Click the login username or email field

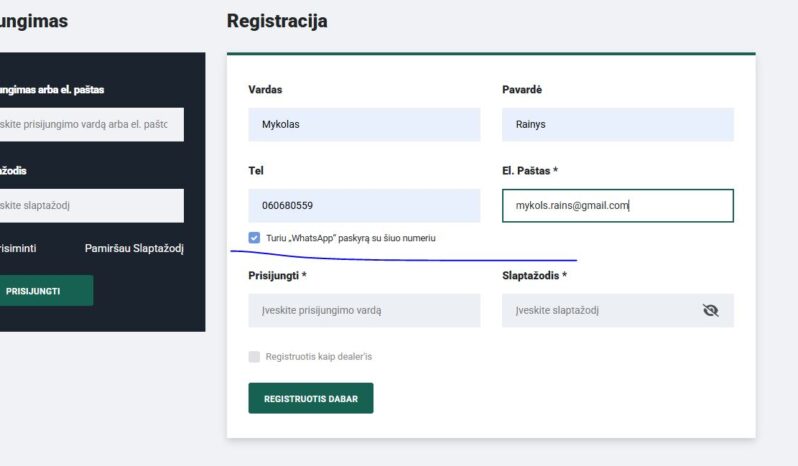[x=90, y=125]
